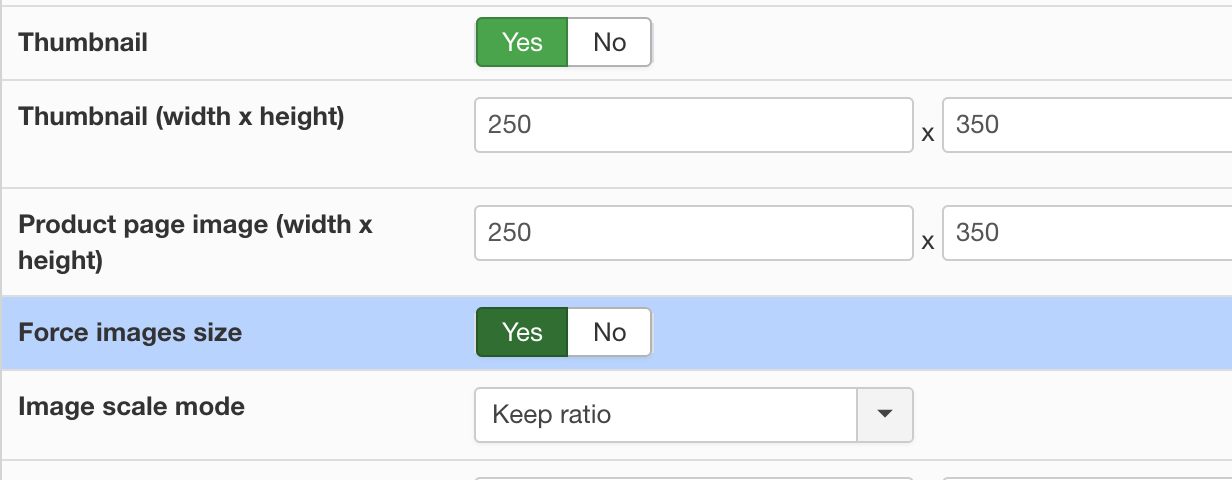Click the Force images size label
The image size is (1232, 480).
130,333
